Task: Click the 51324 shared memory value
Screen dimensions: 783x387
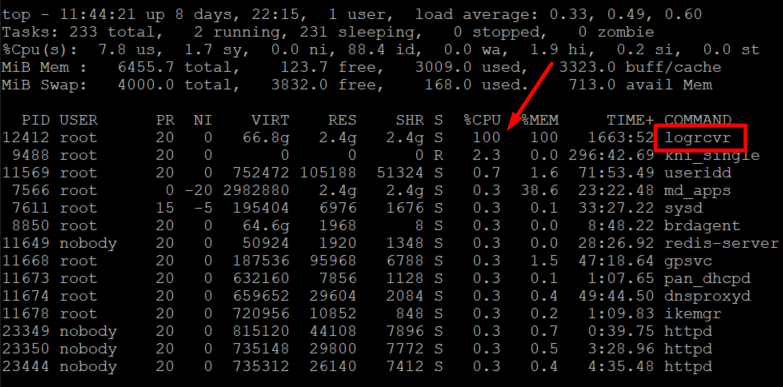Action: [400, 173]
